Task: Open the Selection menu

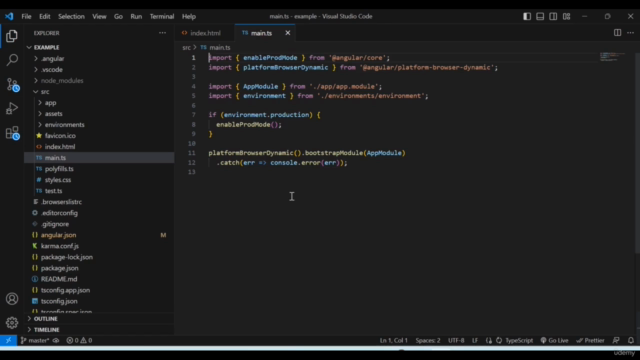Action: [x=71, y=16]
